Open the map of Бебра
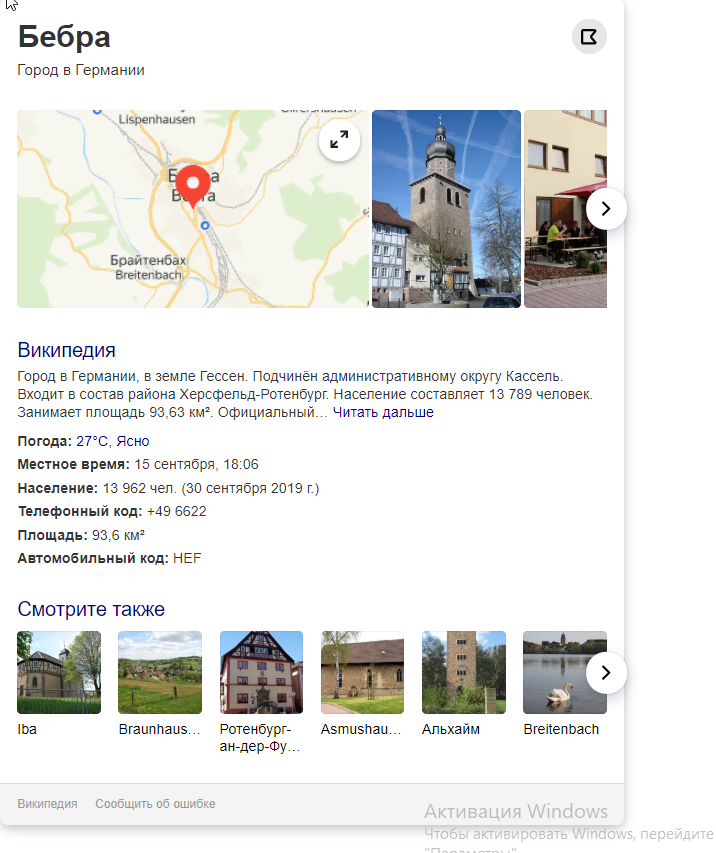Screen dimensions: 716x853 coord(193,209)
